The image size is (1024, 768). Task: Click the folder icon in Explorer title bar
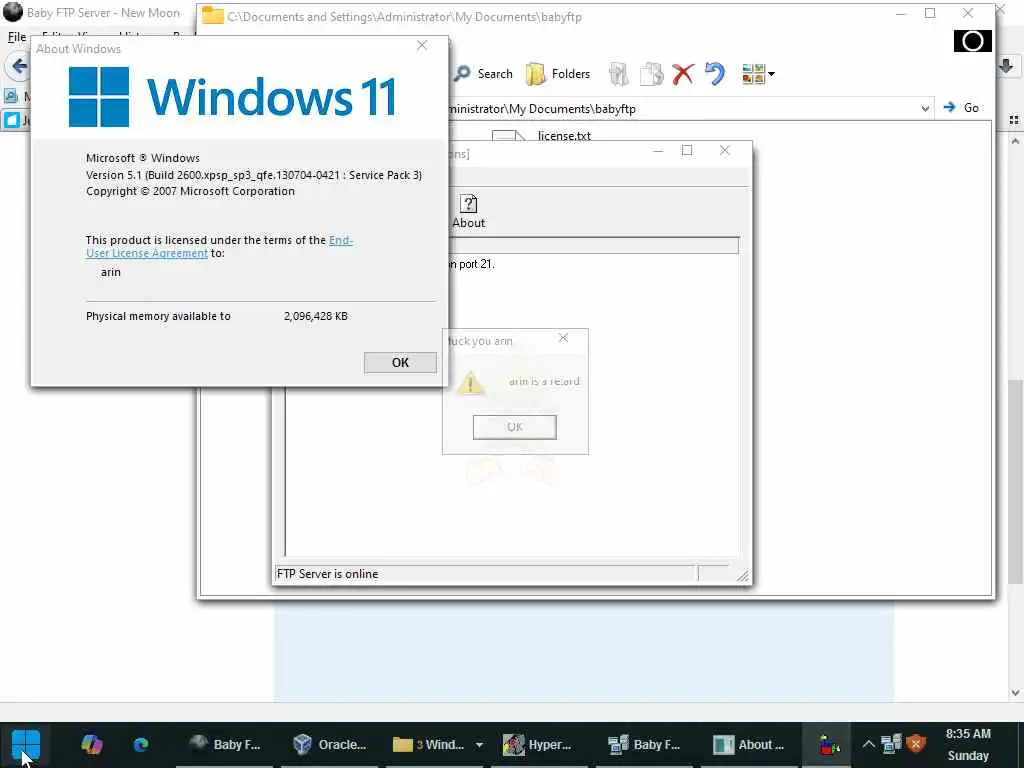[212, 16]
